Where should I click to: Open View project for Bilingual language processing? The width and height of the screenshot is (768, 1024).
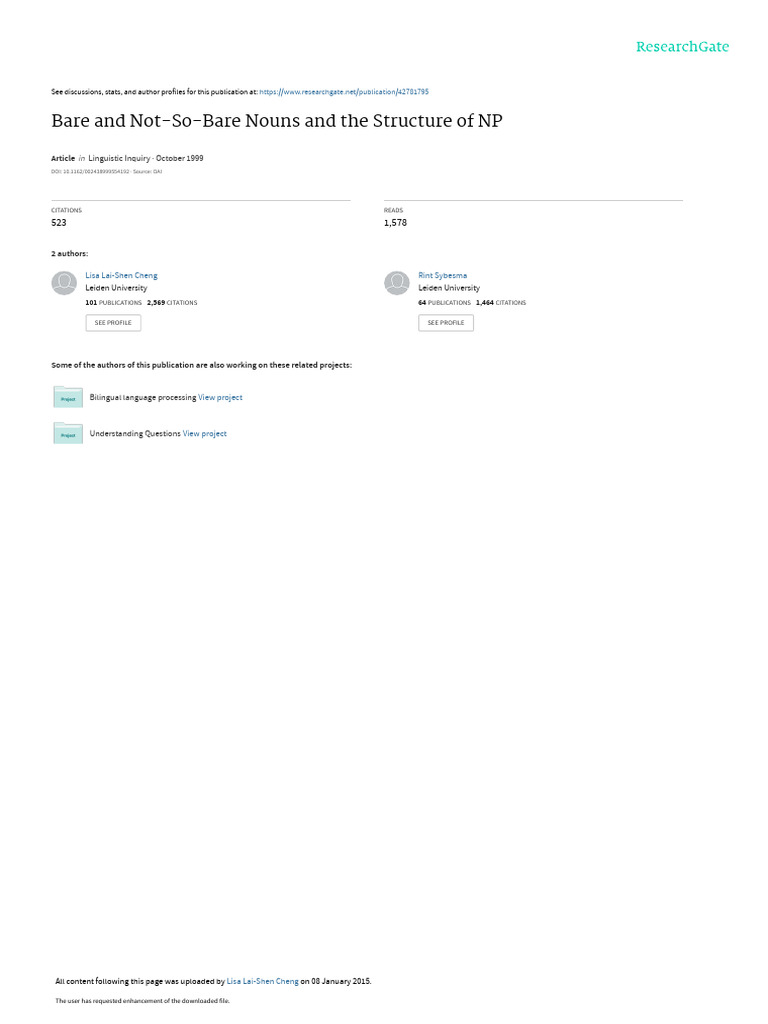(220, 398)
